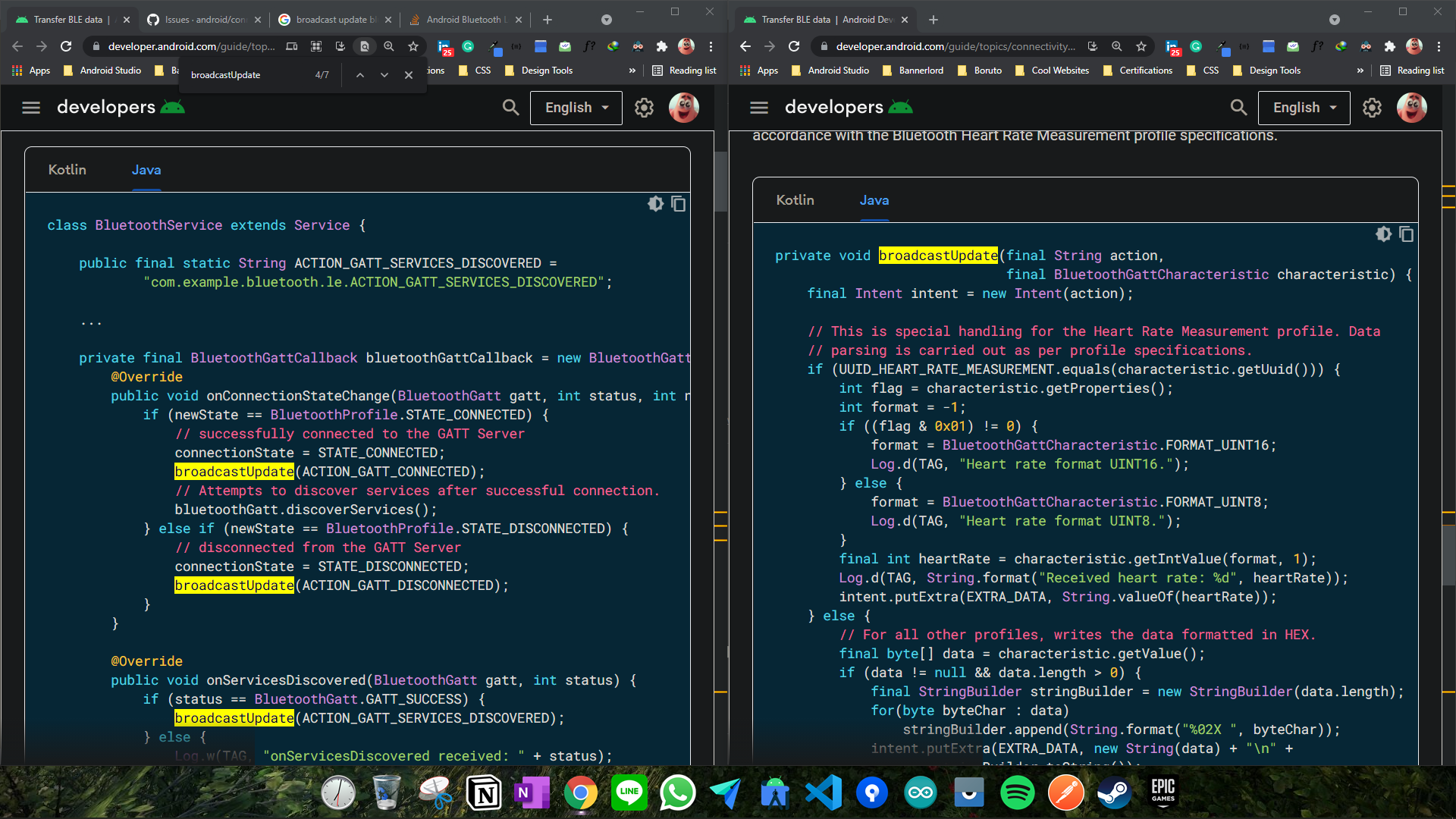Go to next find match
1456x819 pixels.
[x=384, y=75]
